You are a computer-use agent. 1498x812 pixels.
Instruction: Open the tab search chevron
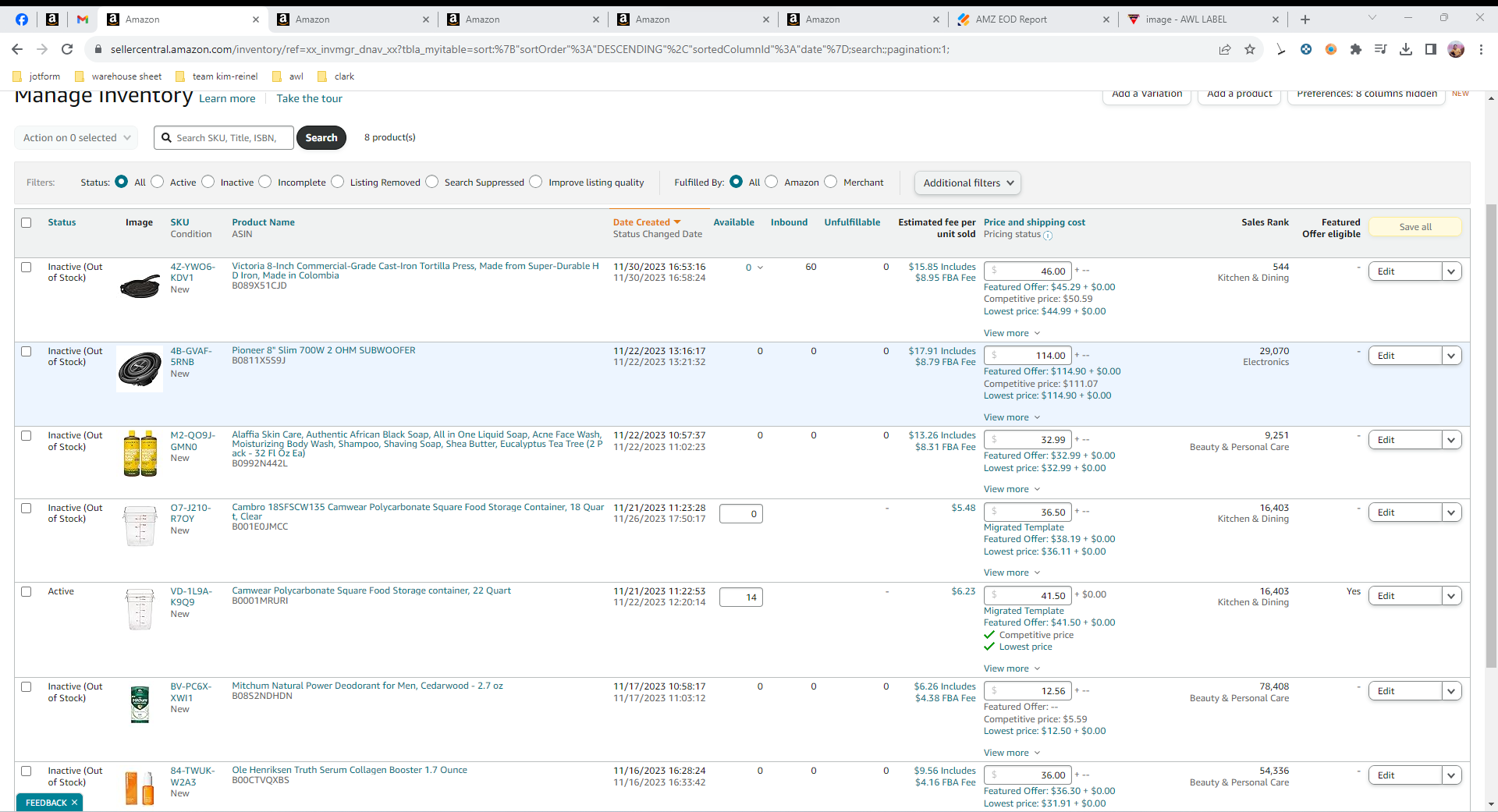(x=1372, y=17)
